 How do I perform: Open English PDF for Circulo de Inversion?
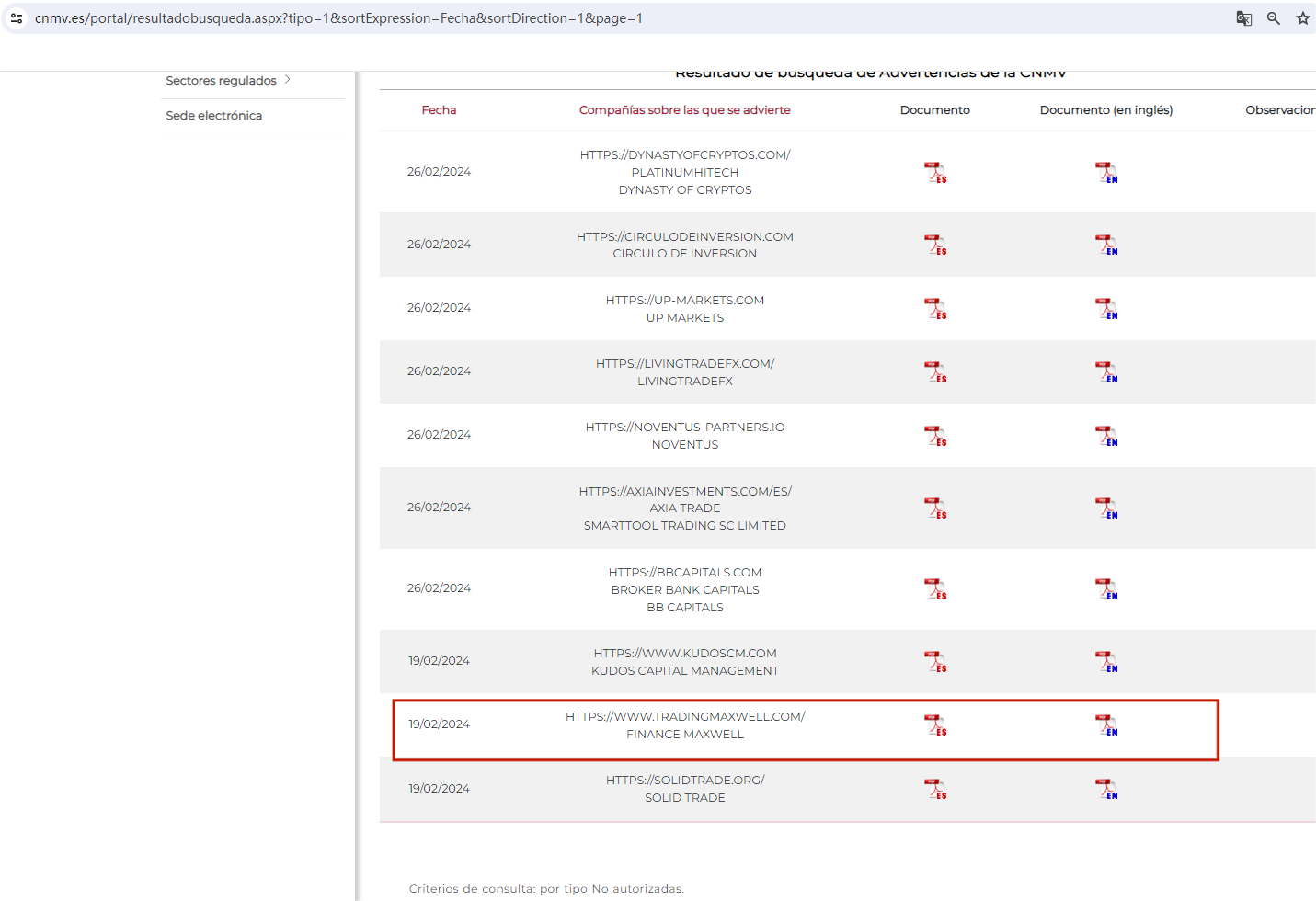[1106, 245]
